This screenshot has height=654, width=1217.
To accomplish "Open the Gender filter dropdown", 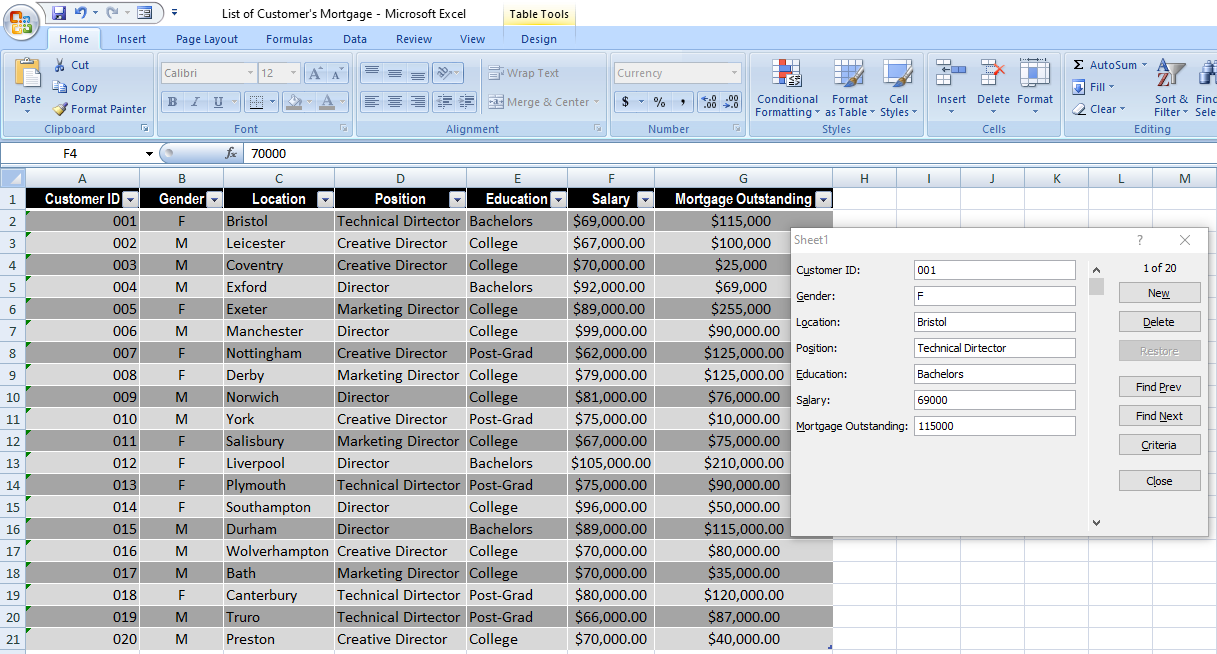I will coord(213,199).
